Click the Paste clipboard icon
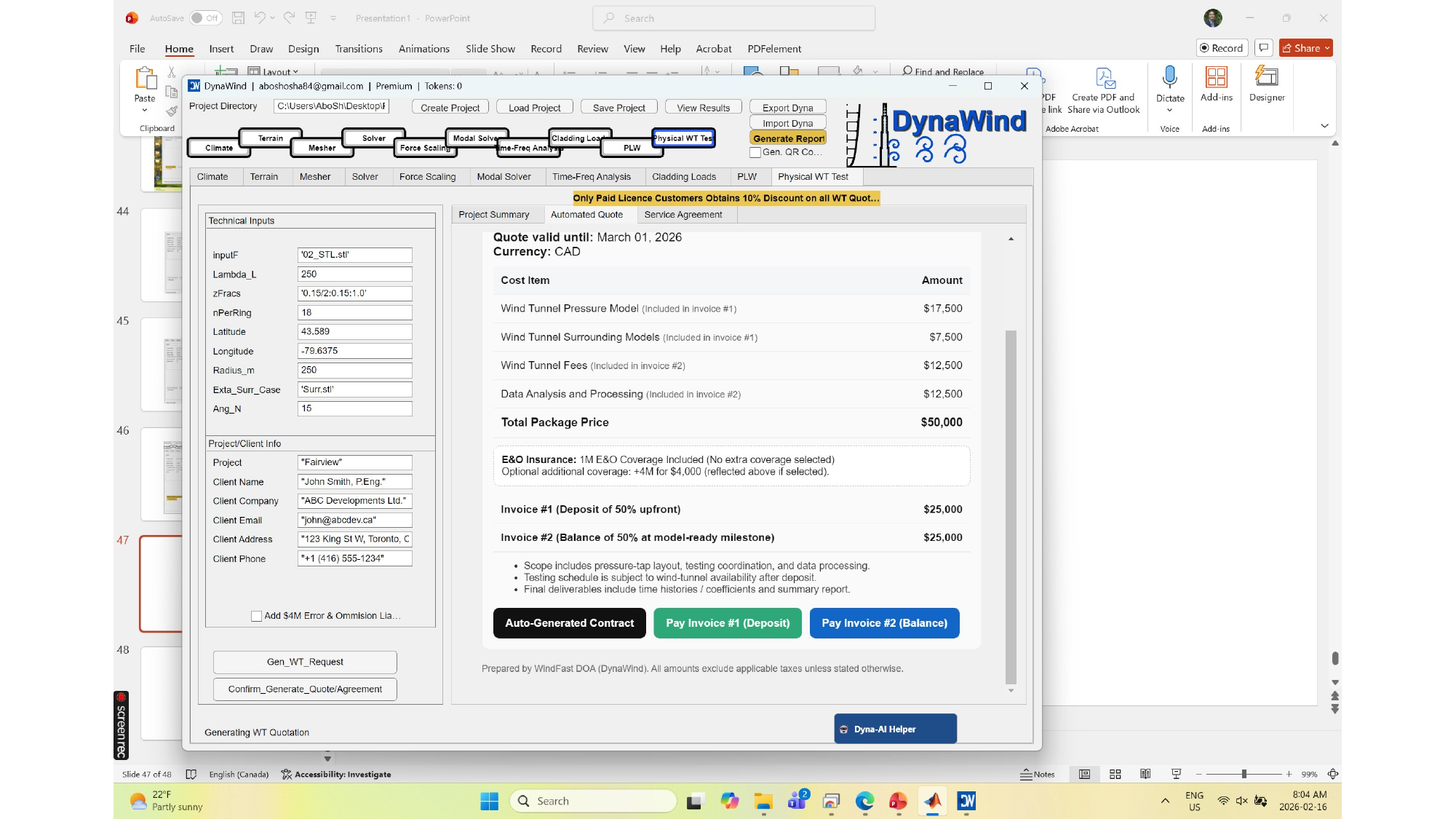The image size is (1456, 819). coord(145,79)
